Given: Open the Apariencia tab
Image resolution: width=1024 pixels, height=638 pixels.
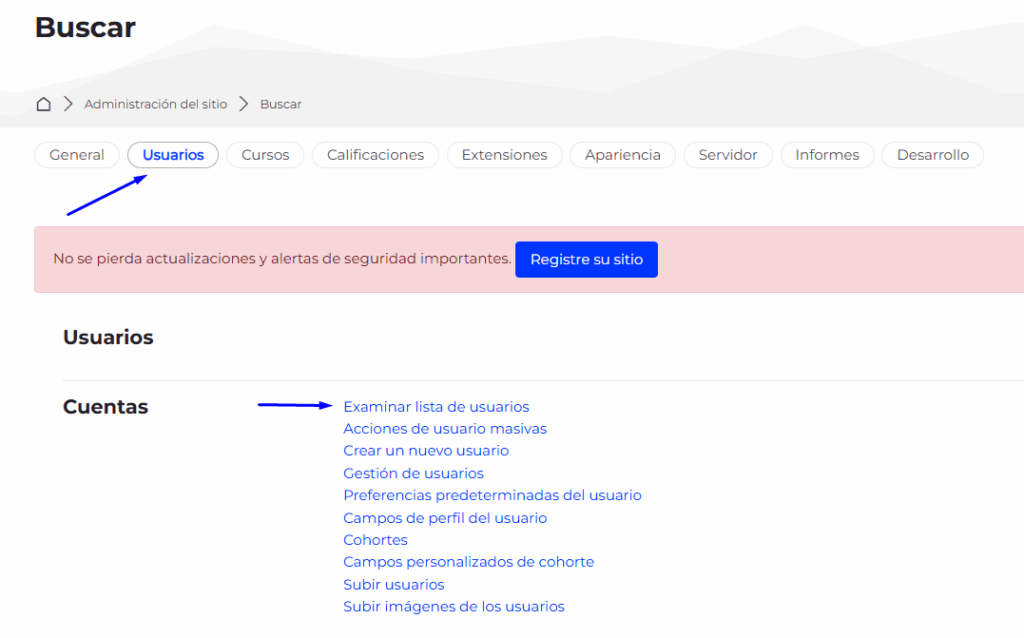Looking at the screenshot, I should [x=622, y=155].
